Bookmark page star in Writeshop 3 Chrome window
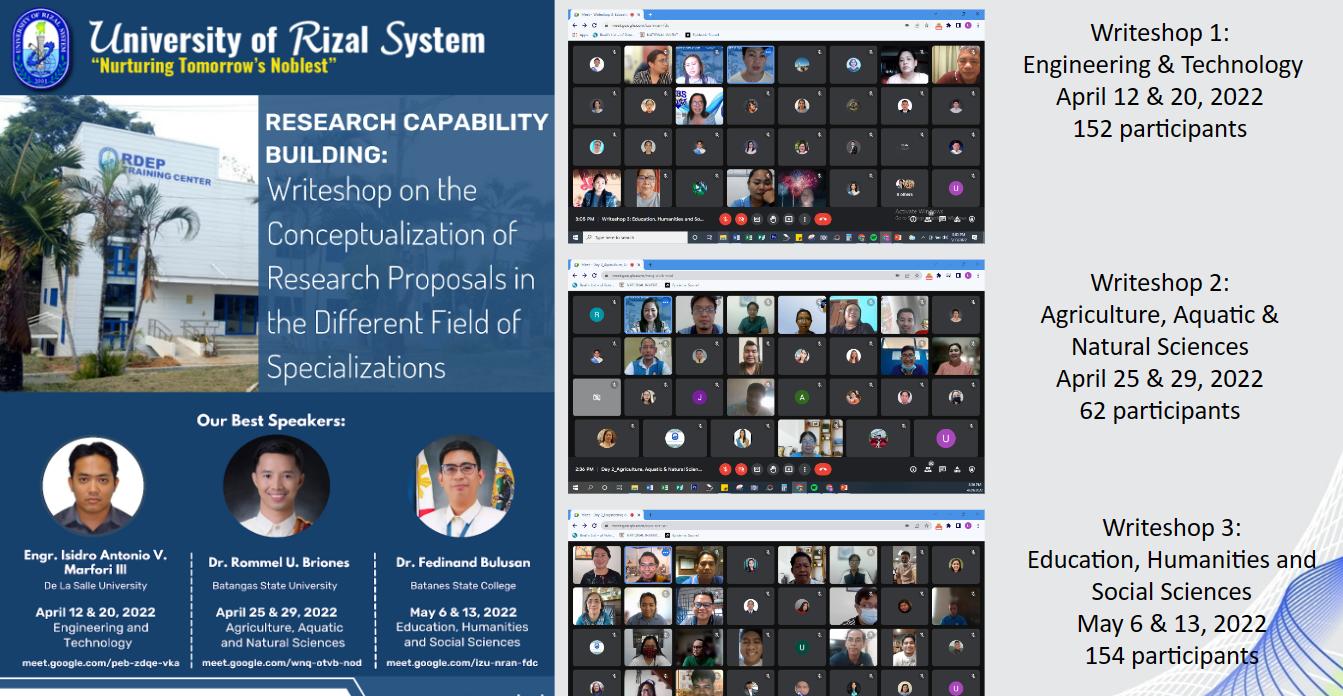The image size is (1343, 696). point(926,25)
